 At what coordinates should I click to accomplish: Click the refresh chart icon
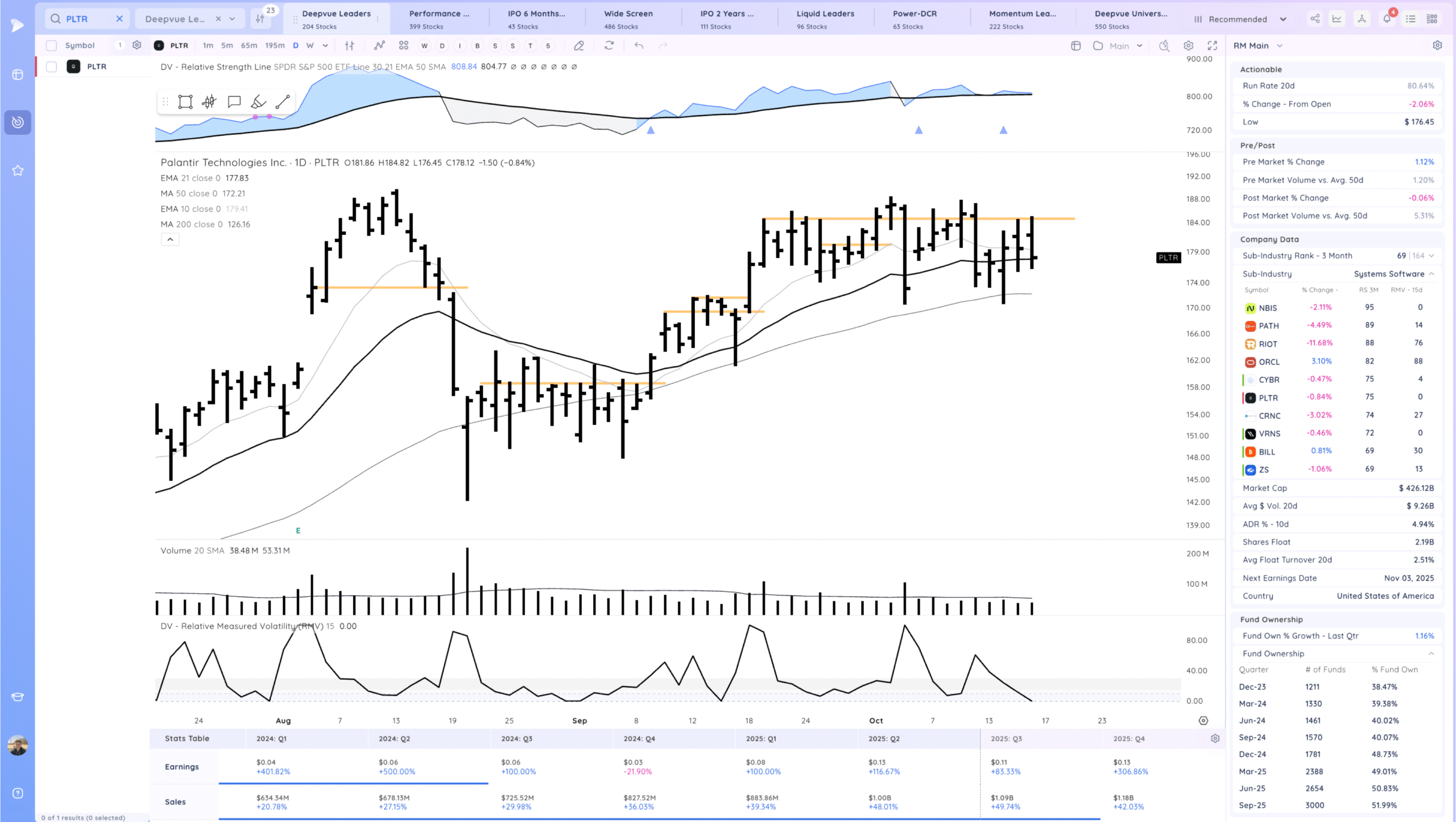coord(609,46)
